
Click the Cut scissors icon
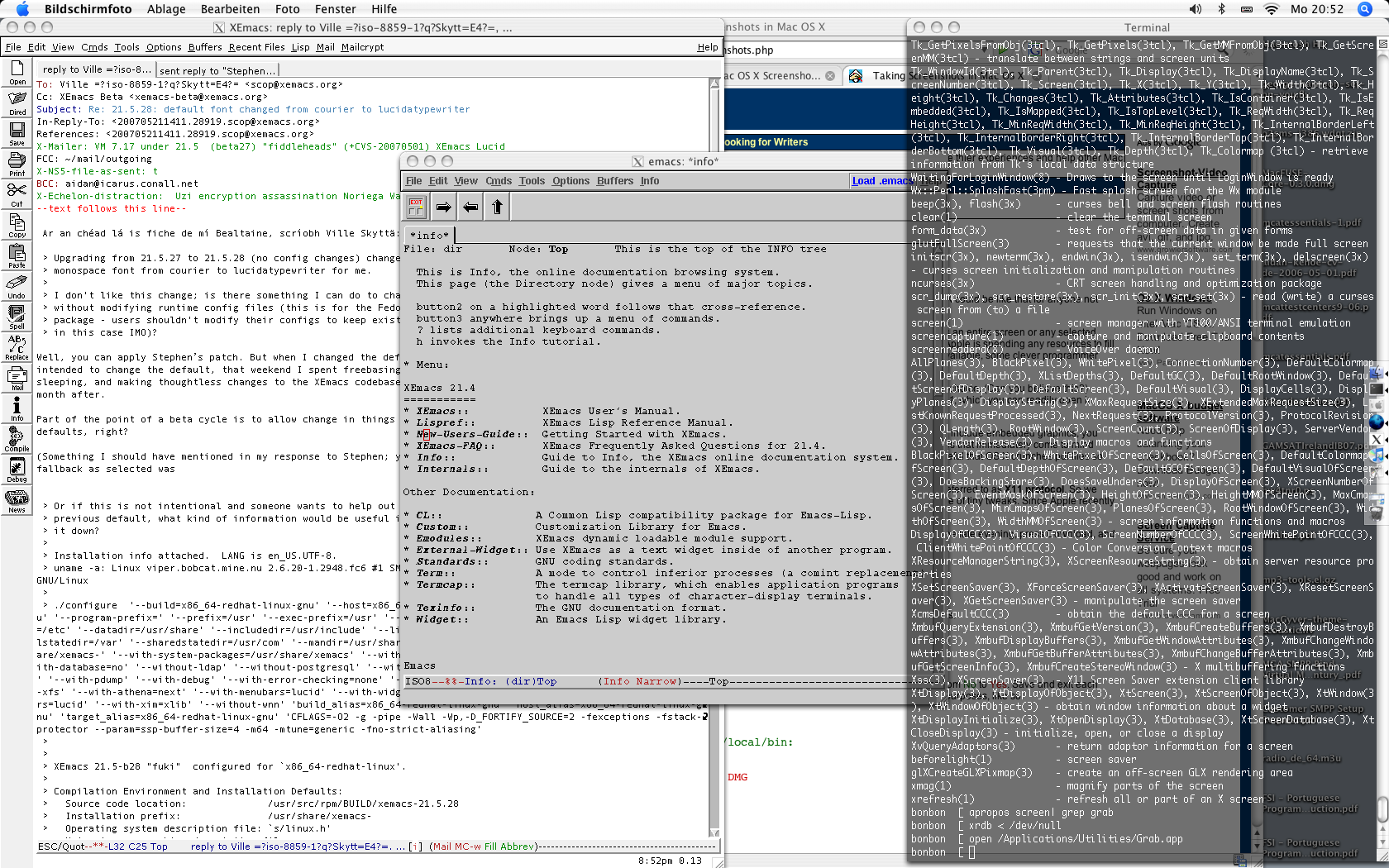click(x=17, y=195)
